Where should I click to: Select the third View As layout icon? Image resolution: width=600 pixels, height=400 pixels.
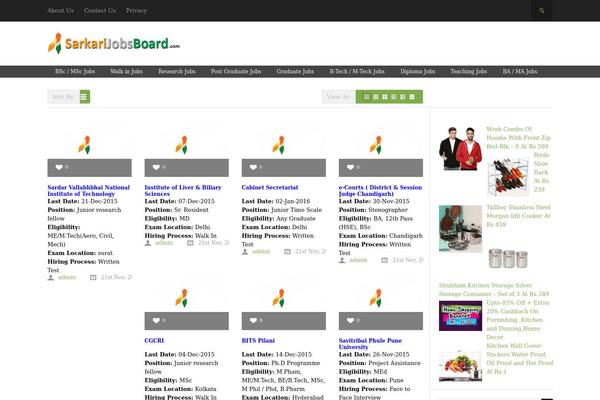[385, 97]
